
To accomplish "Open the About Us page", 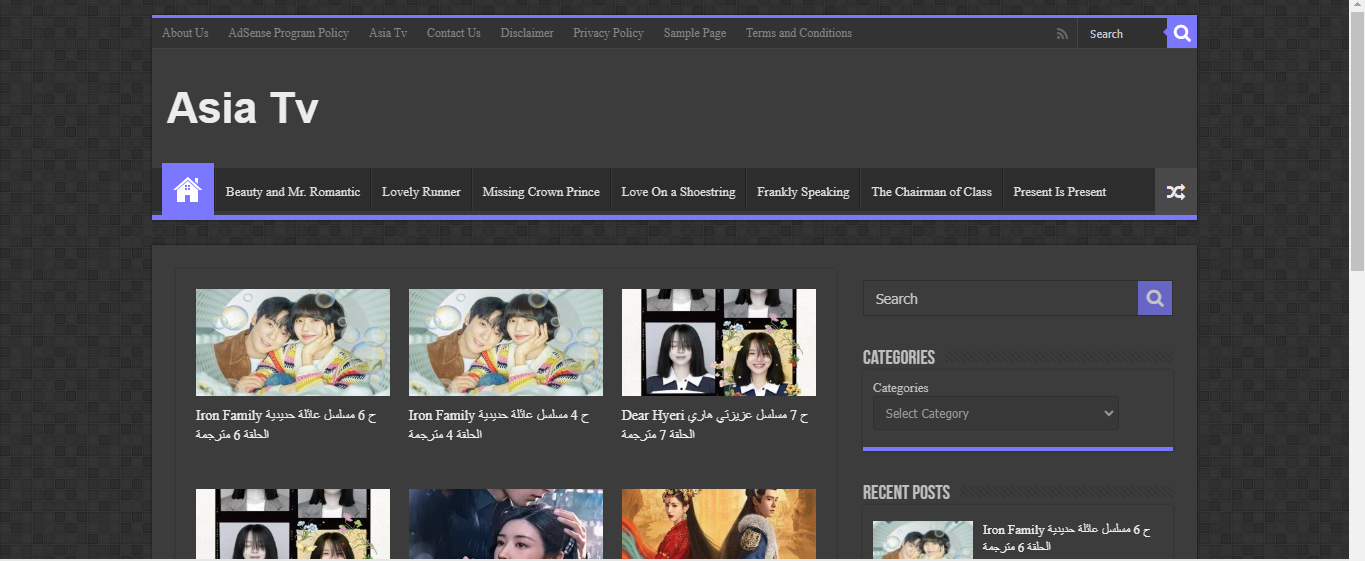I will pyautogui.click(x=185, y=33).
